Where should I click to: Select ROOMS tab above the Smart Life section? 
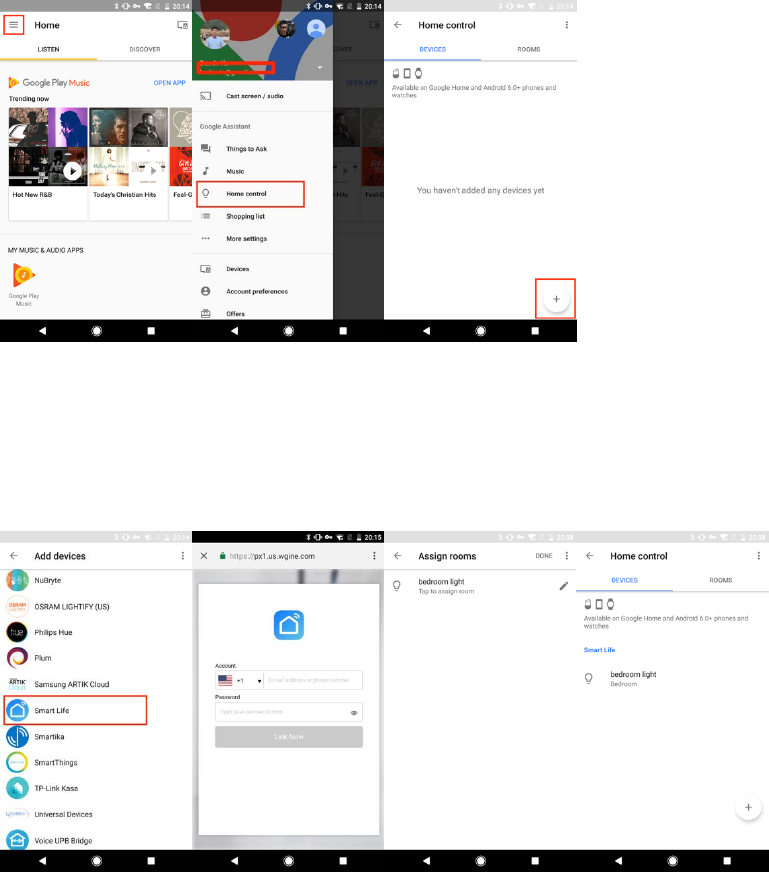coord(721,580)
